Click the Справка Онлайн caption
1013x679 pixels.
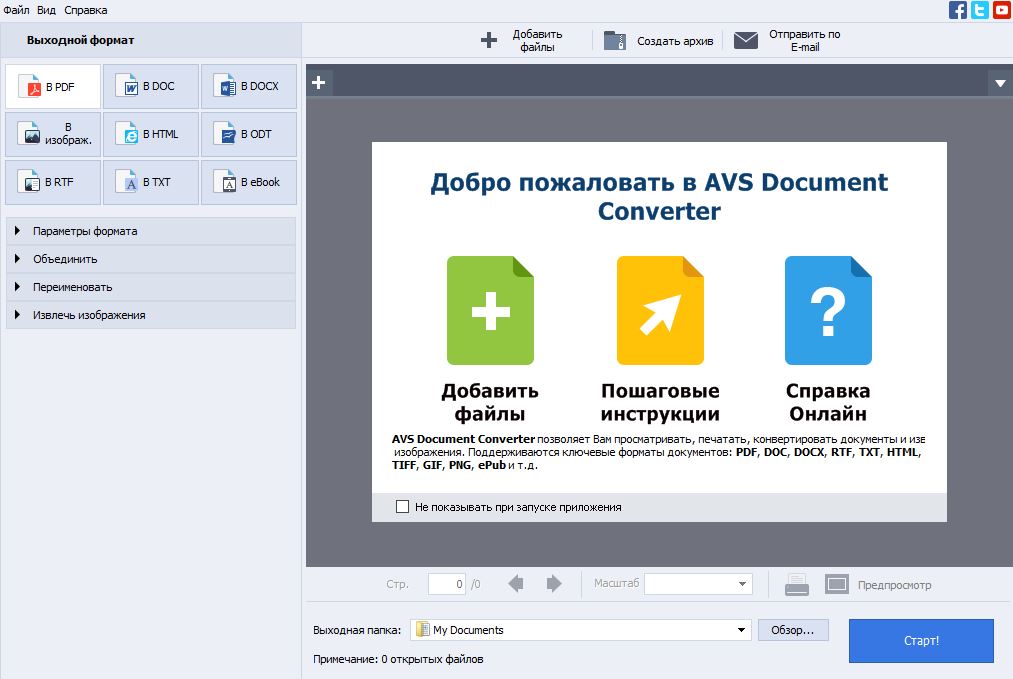coord(828,402)
